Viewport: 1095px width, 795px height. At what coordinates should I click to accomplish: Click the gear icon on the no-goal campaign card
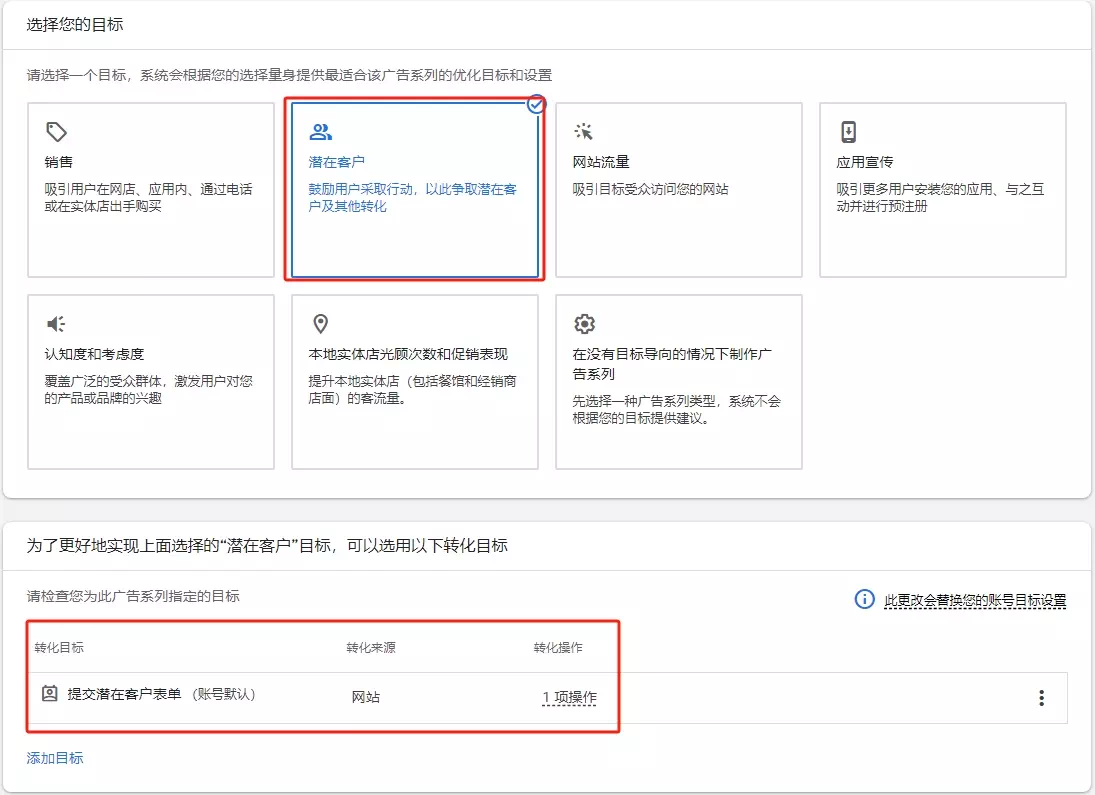(x=583, y=322)
